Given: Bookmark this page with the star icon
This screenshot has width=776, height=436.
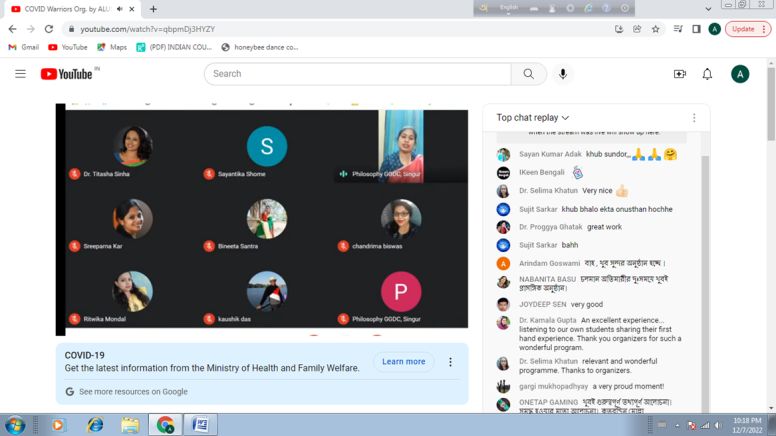Looking at the screenshot, I should [x=656, y=29].
